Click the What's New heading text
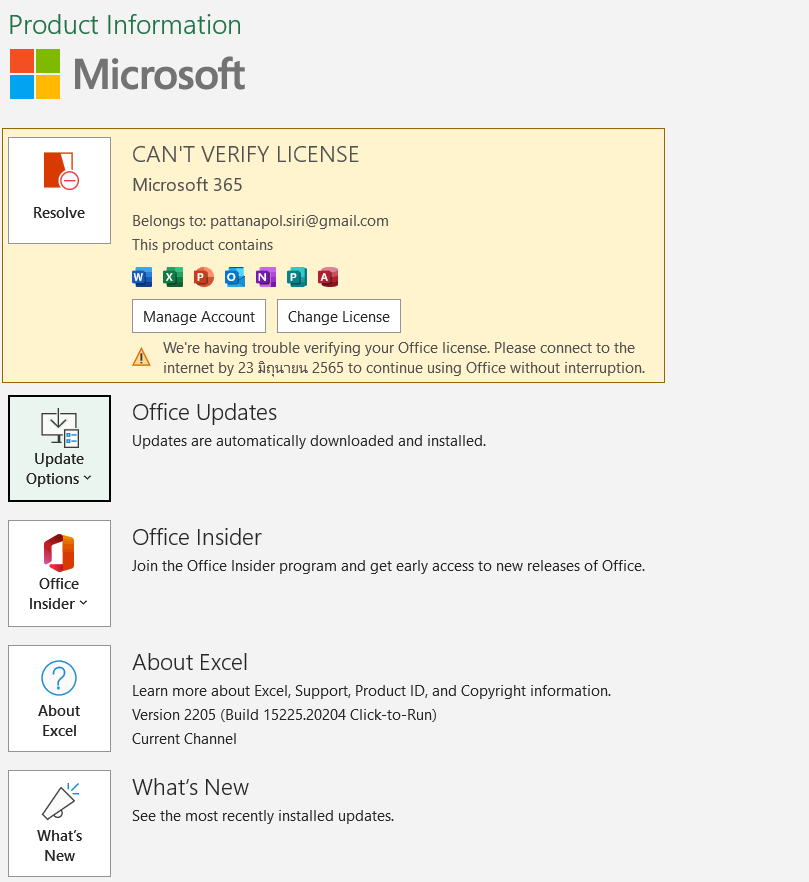This screenshot has width=809, height=882. point(190,787)
